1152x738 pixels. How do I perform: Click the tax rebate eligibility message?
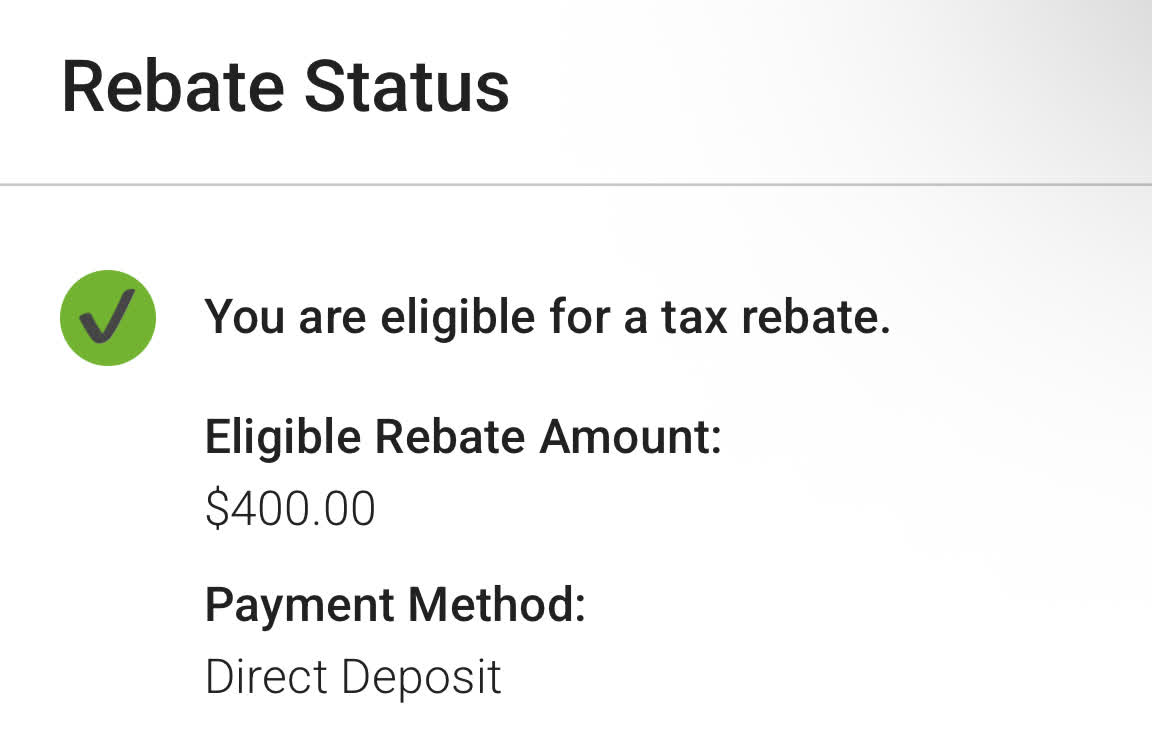point(547,318)
